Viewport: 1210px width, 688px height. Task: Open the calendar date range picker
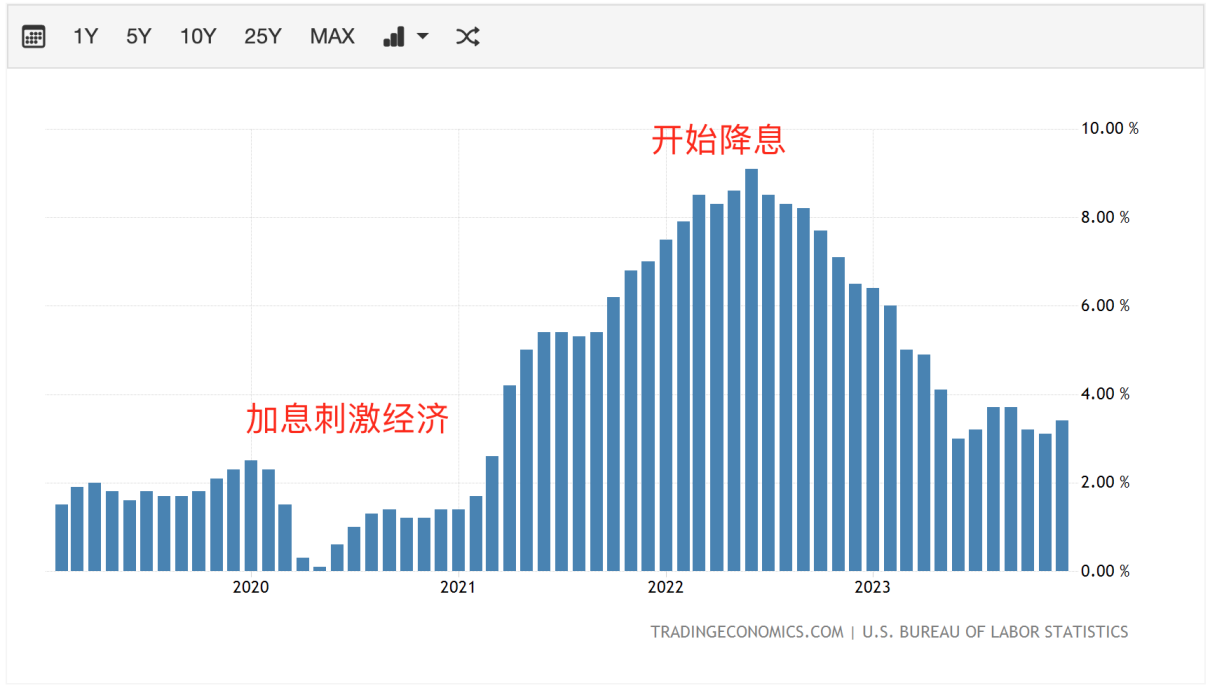tap(34, 37)
